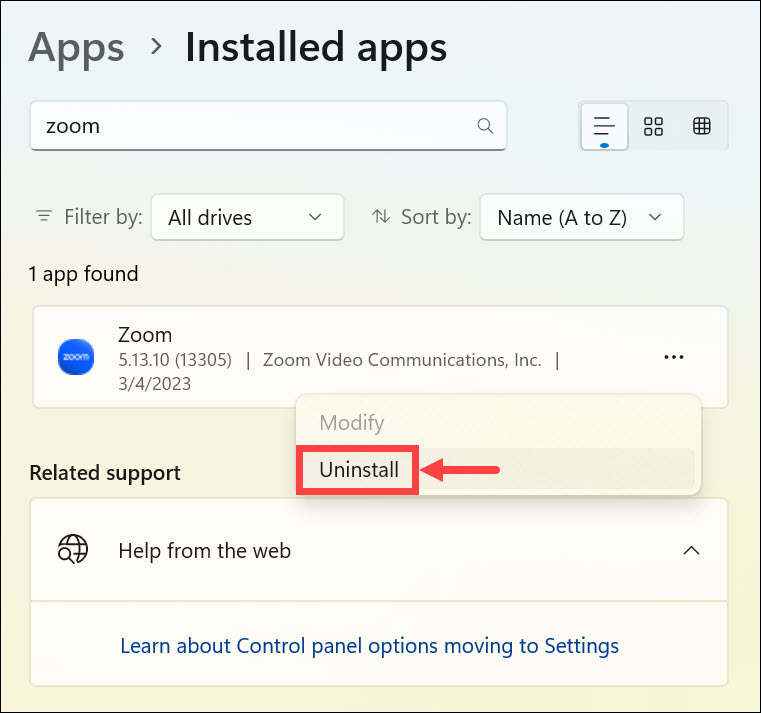
Task: Select Modify in the context menu
Action: pos(351,423)
